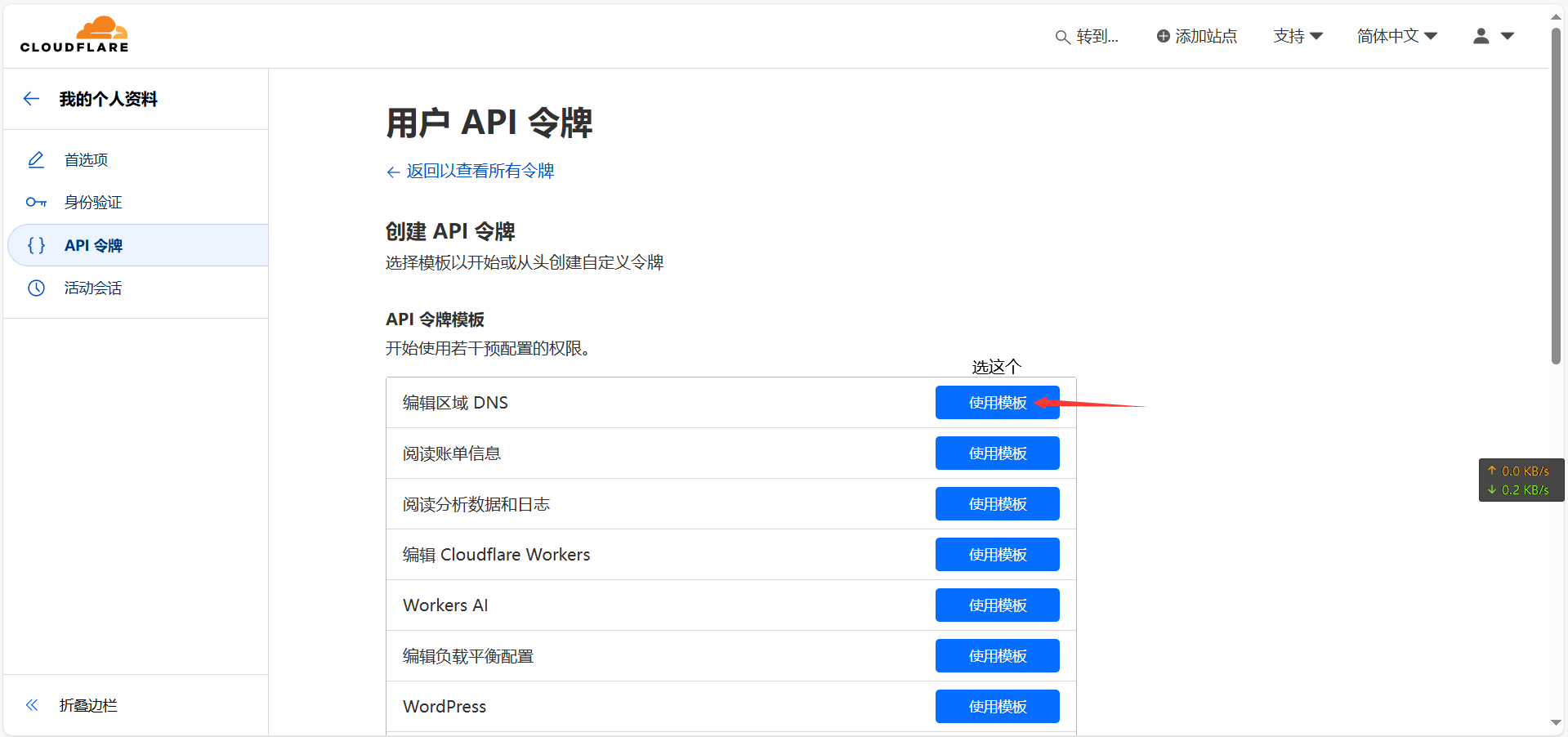Click the 创建 API 令牌 subheading
Viewport: 1568px width, 737px height.
pos(450,231)
